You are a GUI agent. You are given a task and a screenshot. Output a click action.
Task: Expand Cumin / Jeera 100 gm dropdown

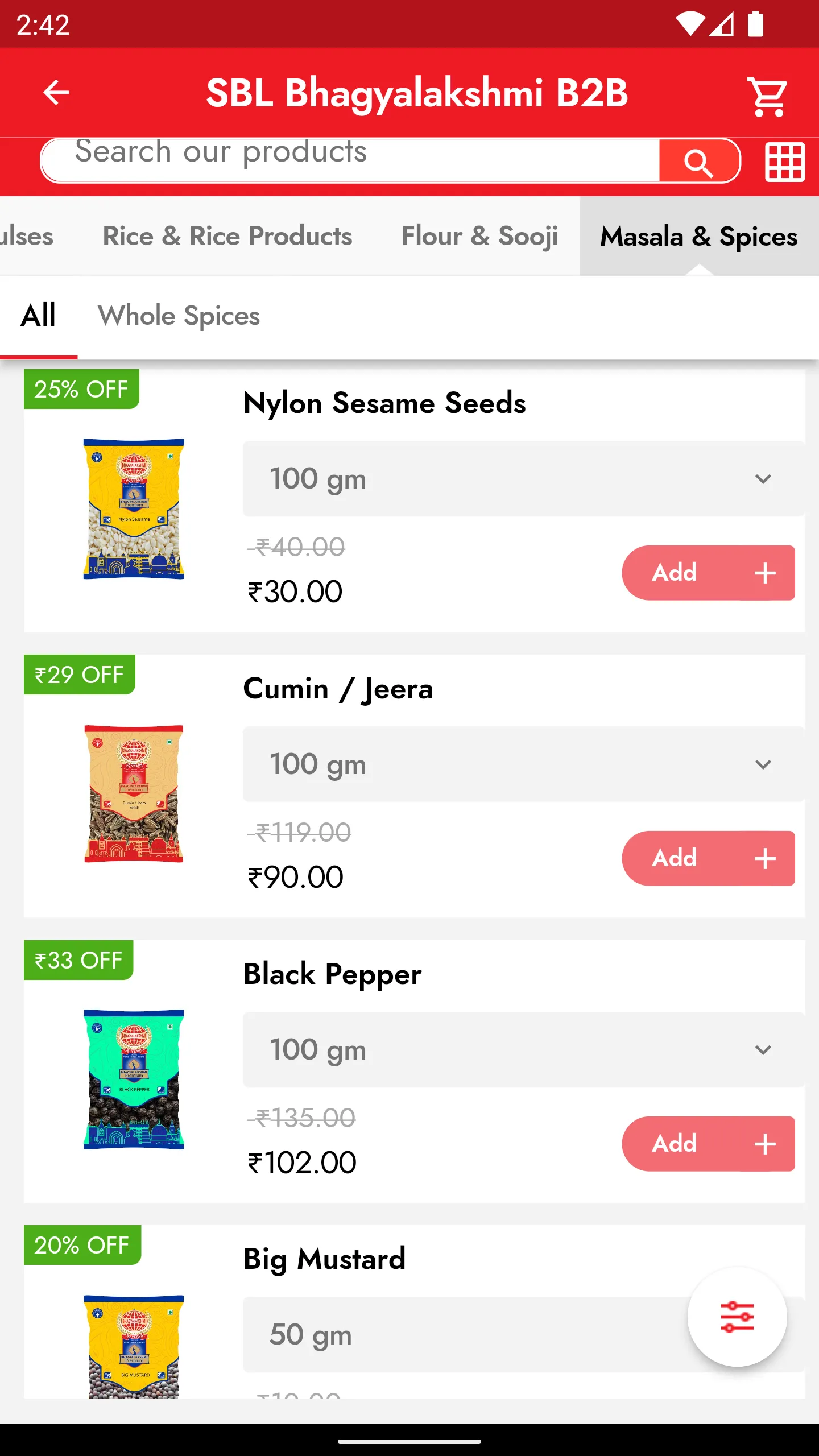coord(523,764)
